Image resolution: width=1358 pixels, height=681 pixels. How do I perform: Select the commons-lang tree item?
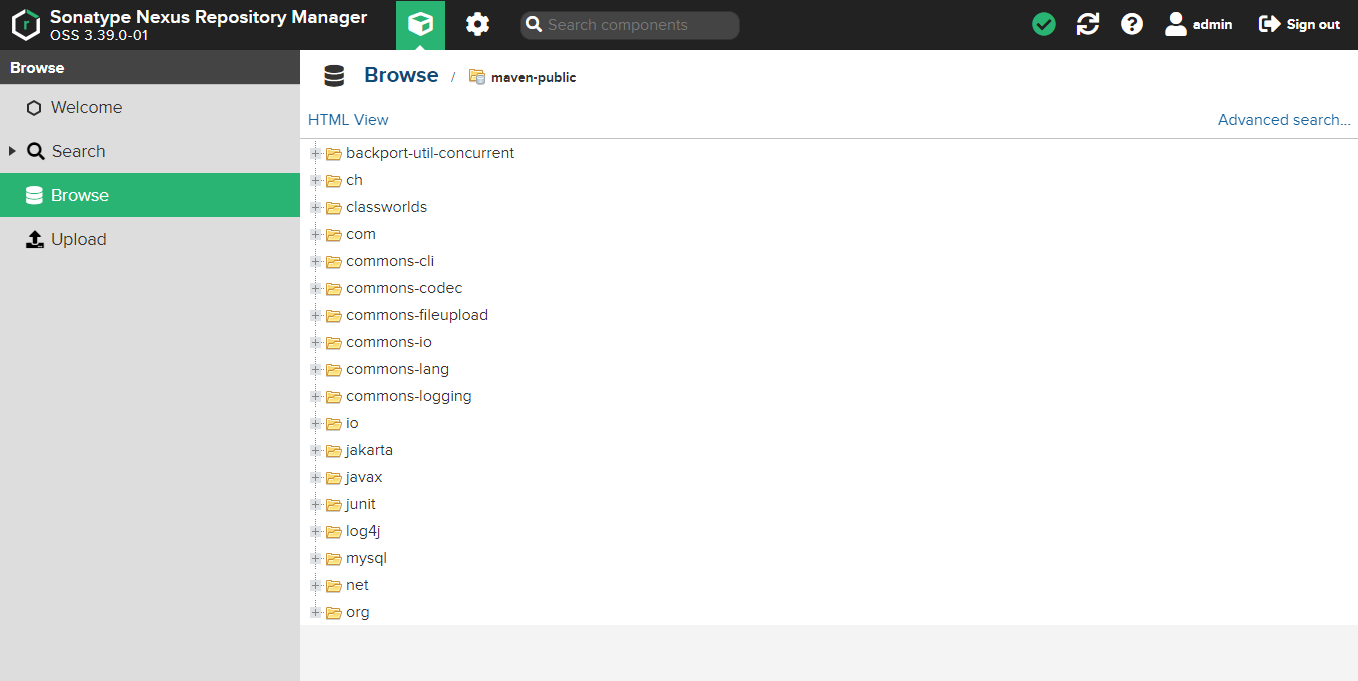[397, 369]
